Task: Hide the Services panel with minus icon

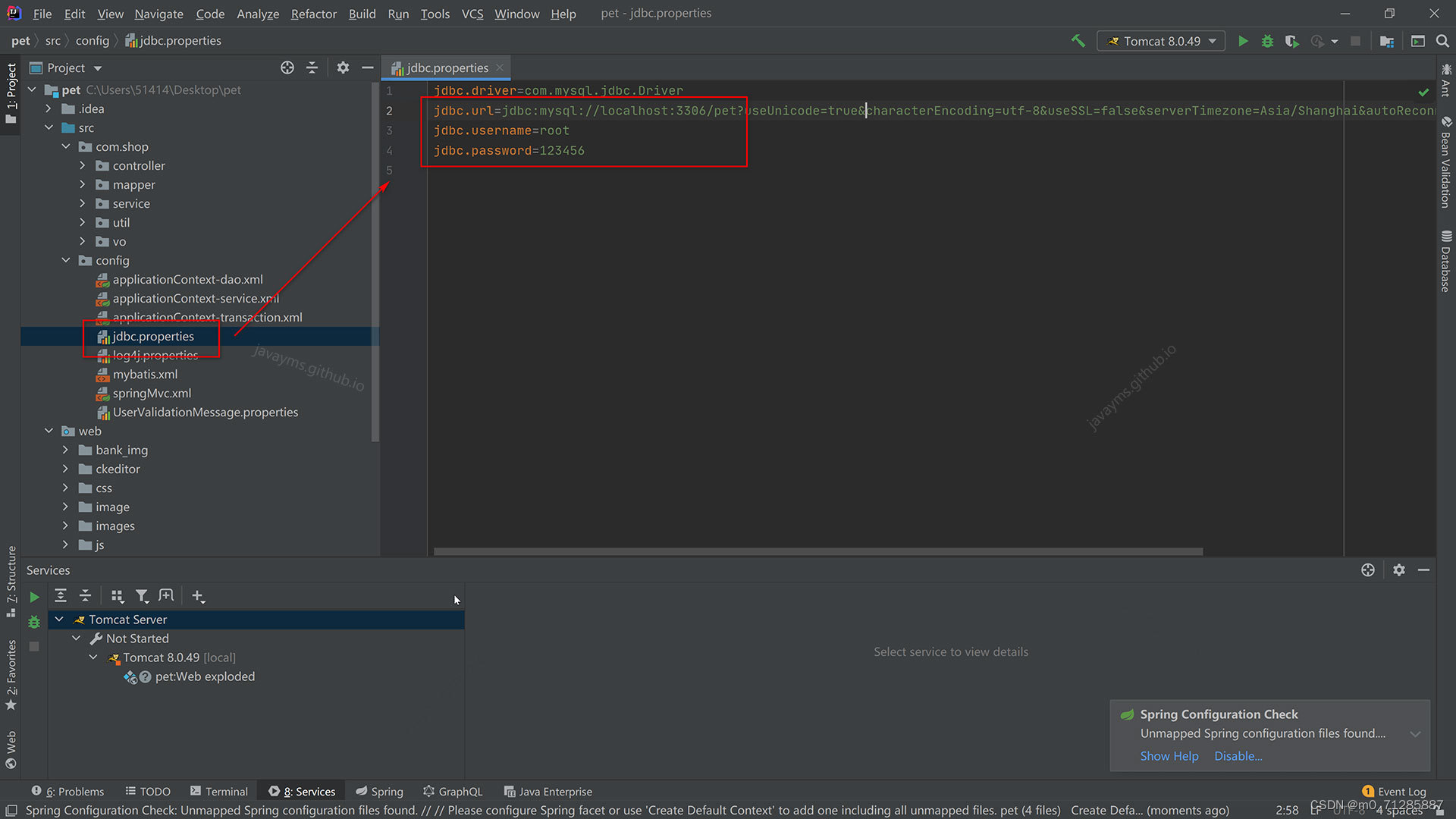Action: (x=1424, y=570)
